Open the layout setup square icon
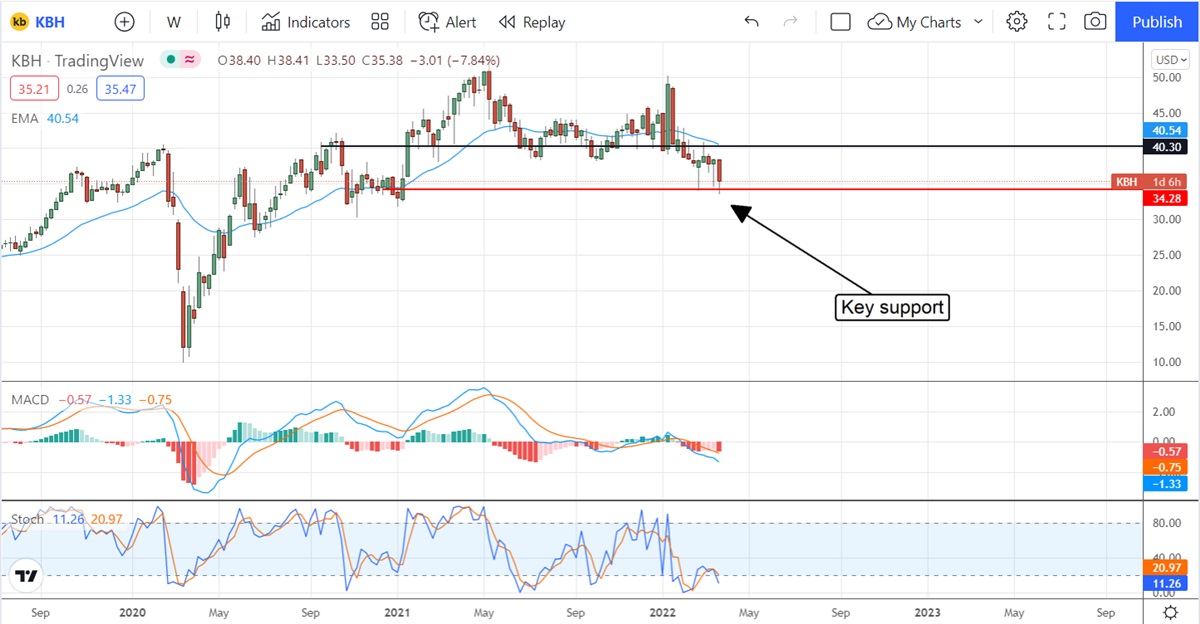 840,22
